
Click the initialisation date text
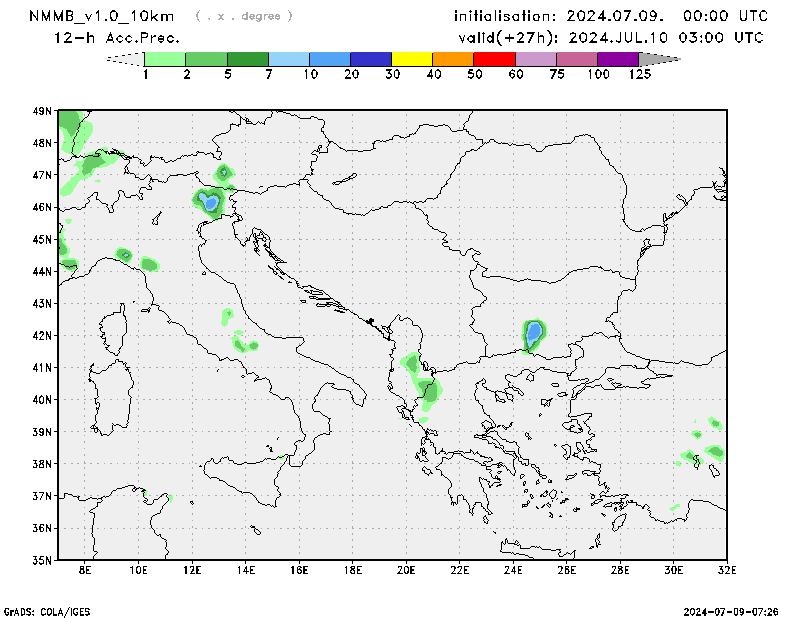611,16
